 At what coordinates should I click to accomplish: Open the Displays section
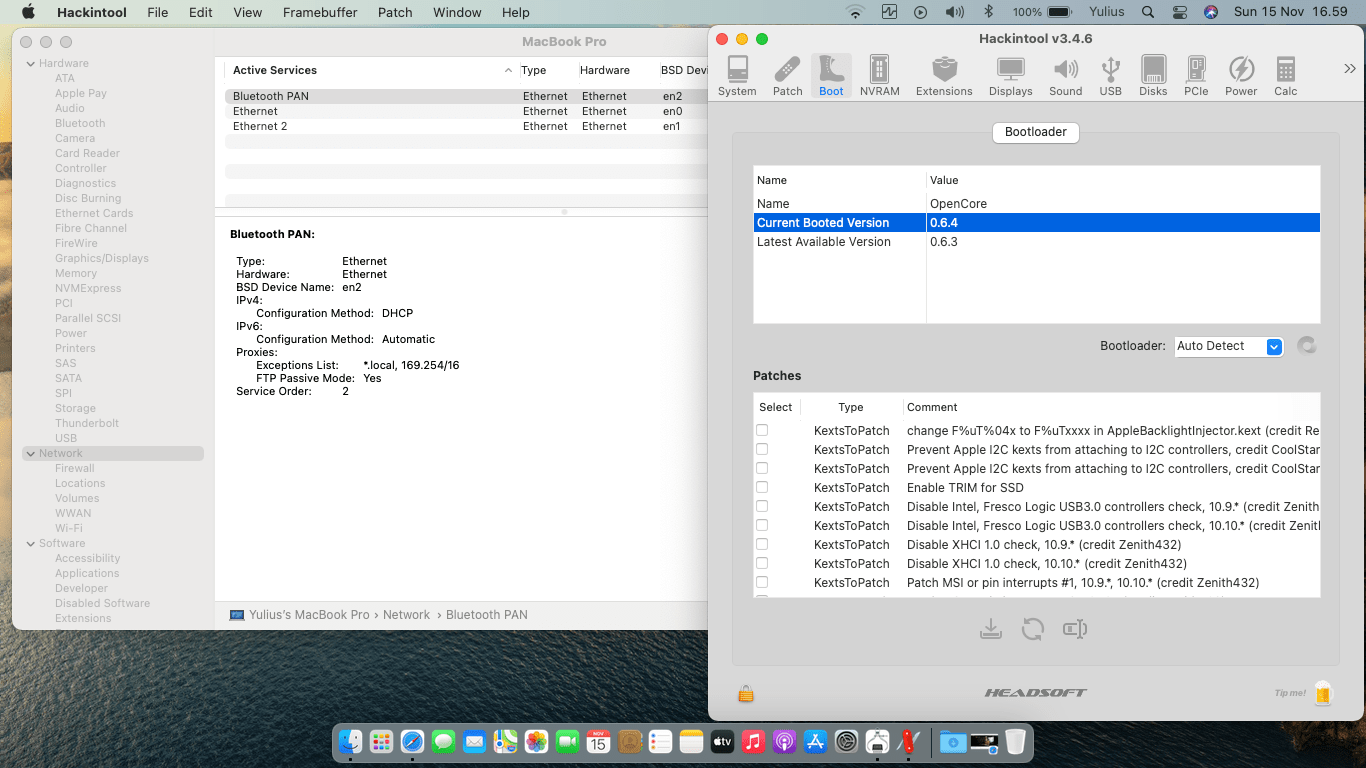[x=1010, y=76]
